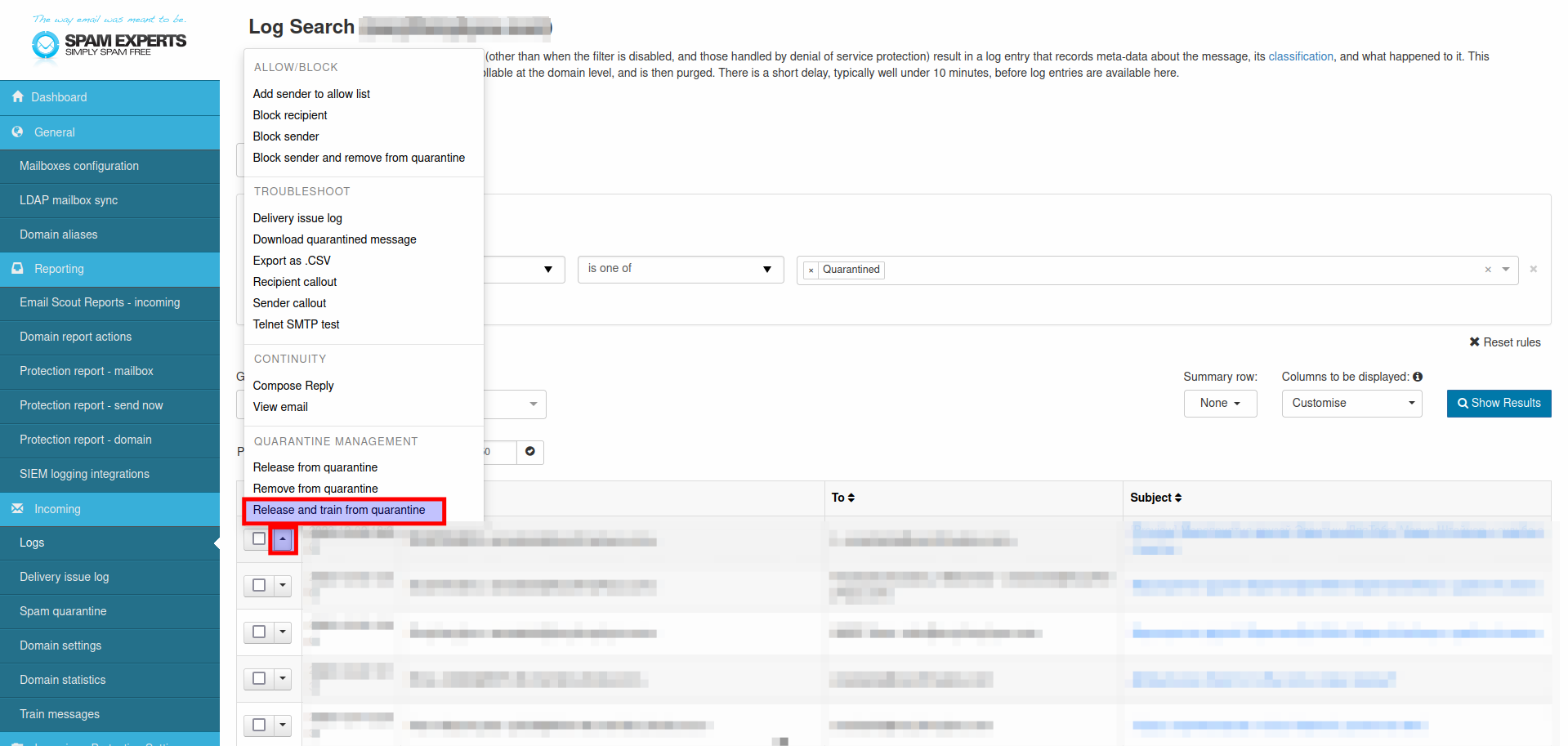The image size is (1568, 746).
Task: Click the General globe icon
Action: [x=18, y=132]
